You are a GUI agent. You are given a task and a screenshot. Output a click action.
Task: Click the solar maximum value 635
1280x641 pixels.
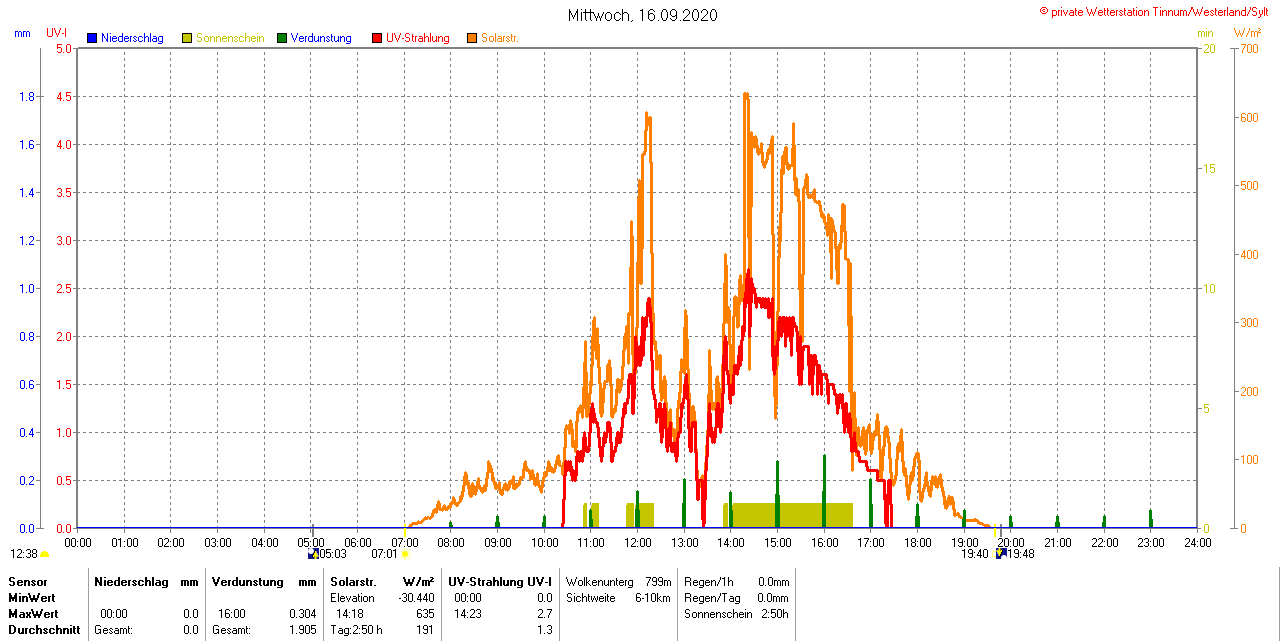[426, 613]
